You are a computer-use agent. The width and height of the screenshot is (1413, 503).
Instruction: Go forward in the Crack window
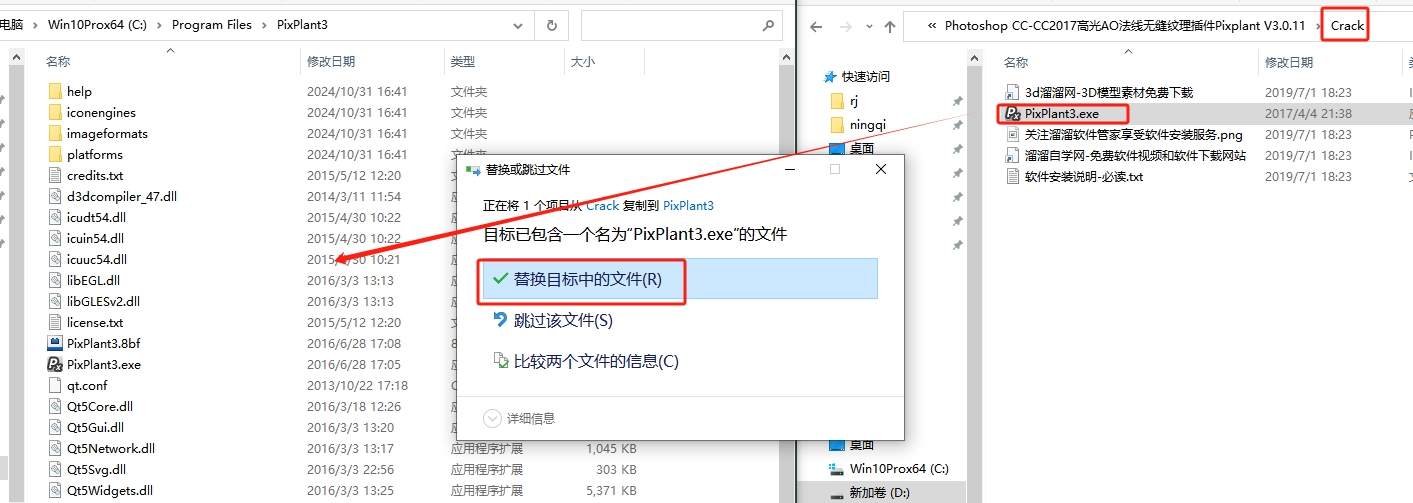tap(846, 26)
